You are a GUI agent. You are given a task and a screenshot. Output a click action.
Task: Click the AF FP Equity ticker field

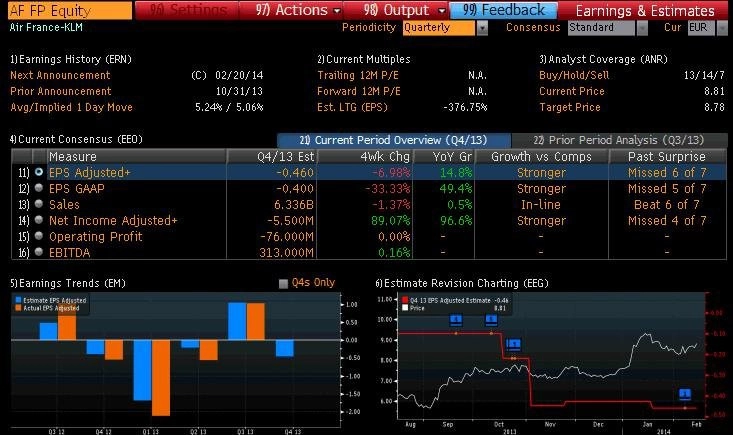(70, 10)
